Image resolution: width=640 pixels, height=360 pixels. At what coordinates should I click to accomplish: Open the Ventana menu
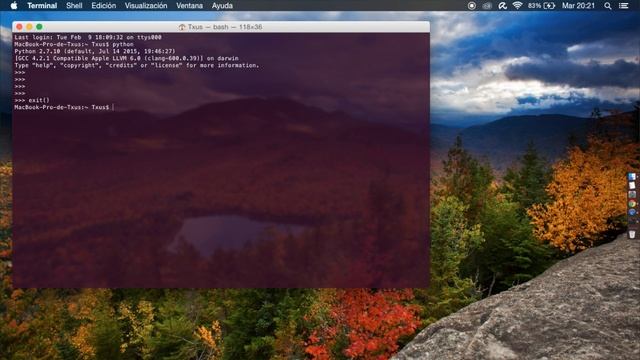[189, 6]
